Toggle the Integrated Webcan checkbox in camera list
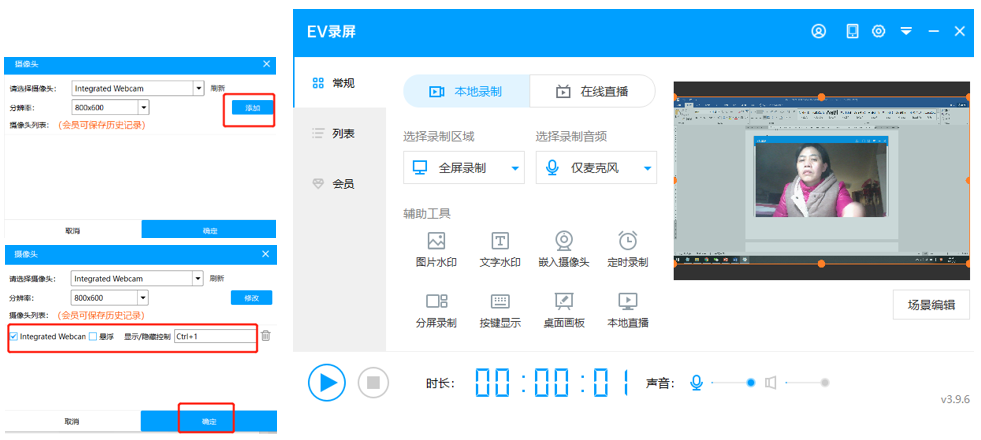This screenshot has height=440, width=981. coord(14,337)
